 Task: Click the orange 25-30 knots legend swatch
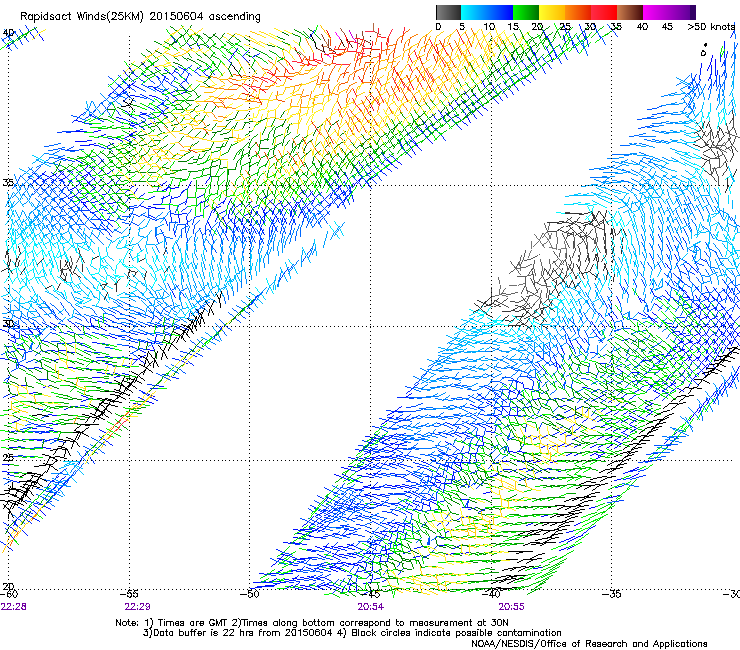[x=578, y=12]
